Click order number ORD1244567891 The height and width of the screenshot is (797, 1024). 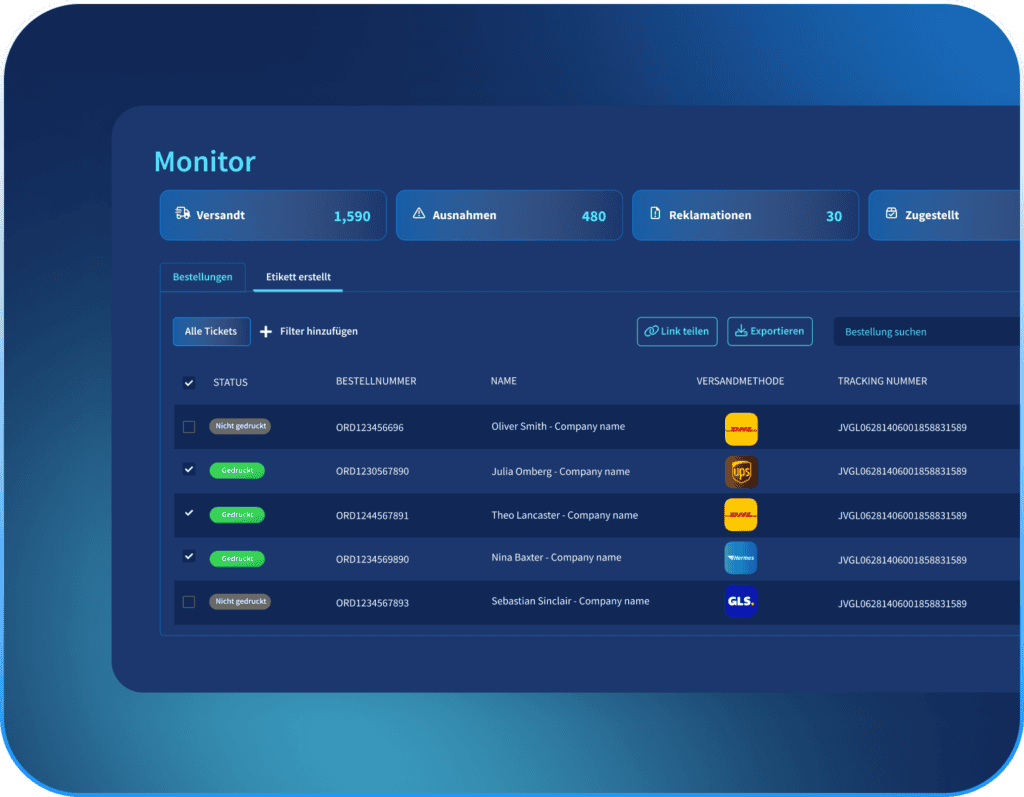[372, 515]
